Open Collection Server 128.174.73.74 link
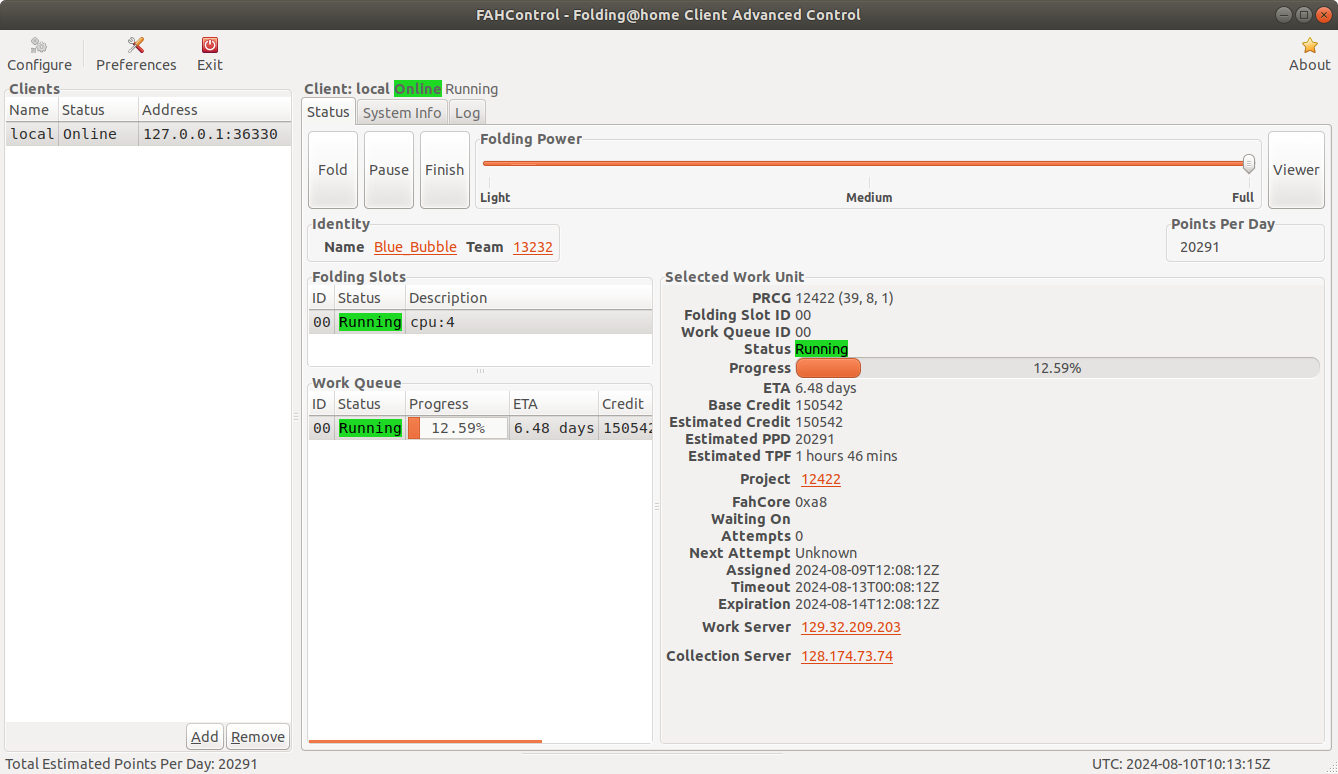 pyautogui.click(x=847, y=656)
